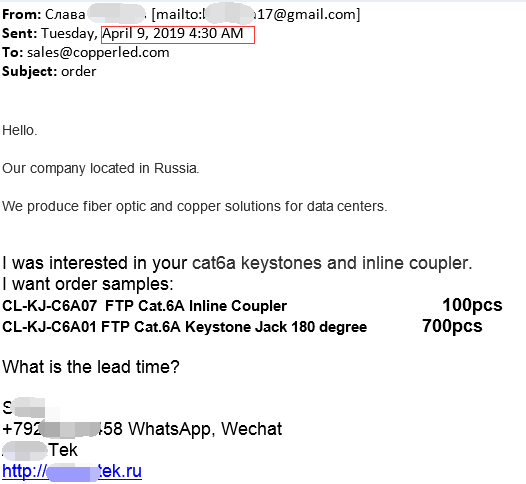Click the sales@copperled.com recipient address
The image size is (526, 484).
pos(98,53)
